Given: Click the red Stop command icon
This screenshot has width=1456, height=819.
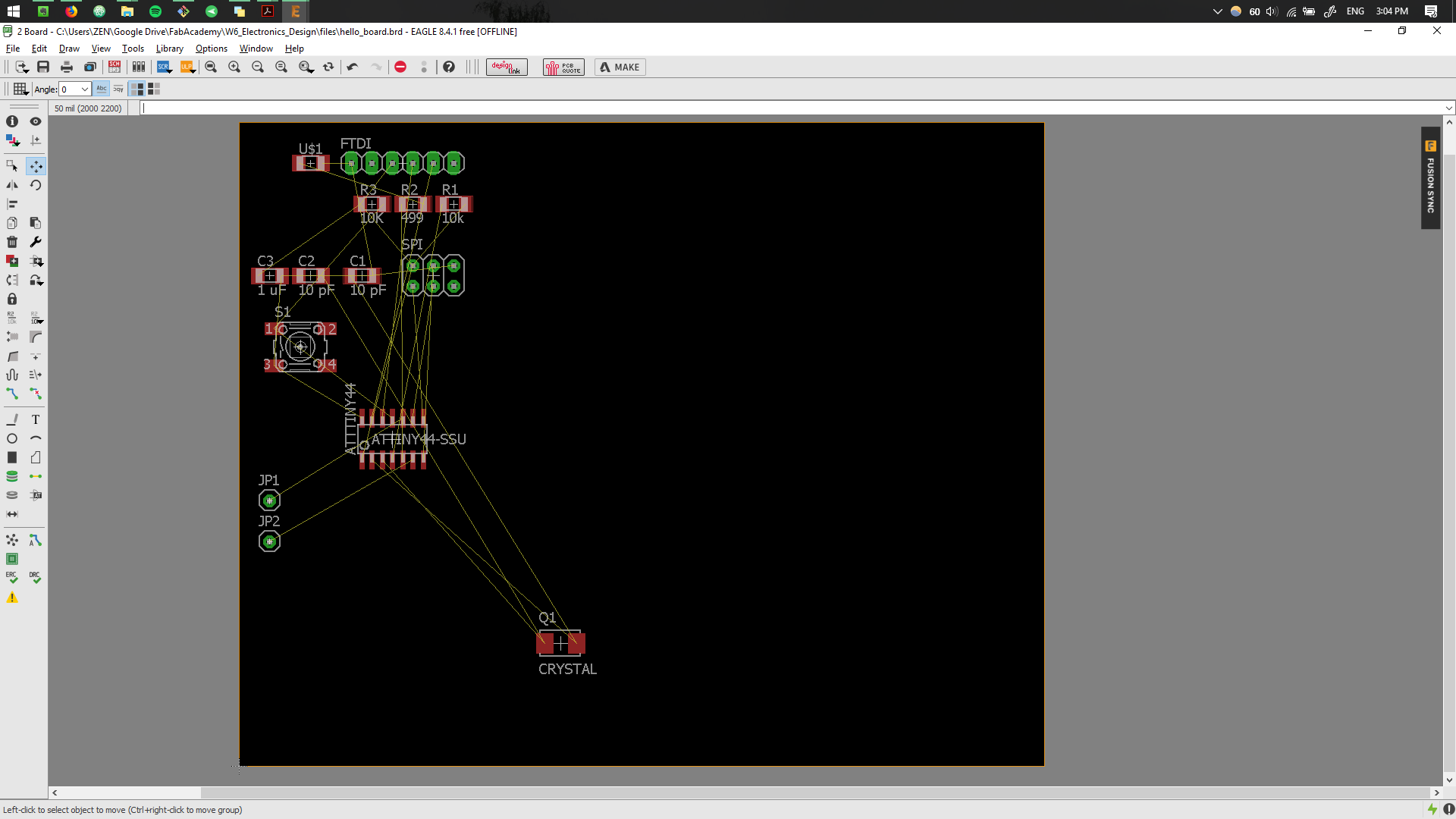Looking at the screenshot, I should coord(400,67).
